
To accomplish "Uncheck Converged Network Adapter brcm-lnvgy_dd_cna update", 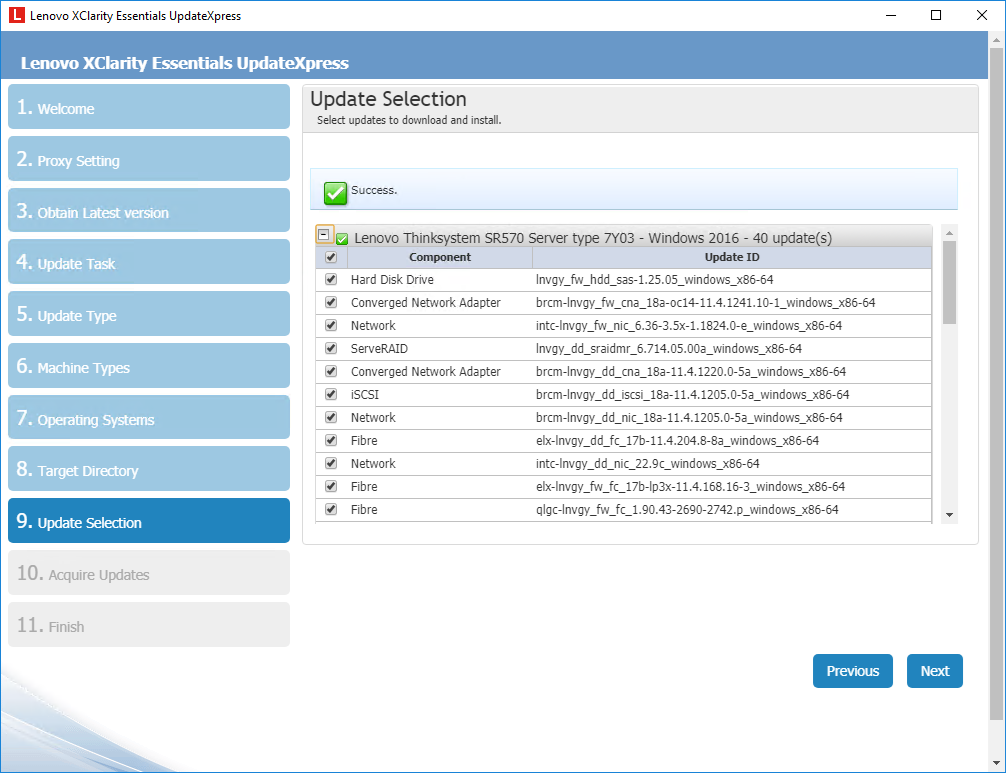I will pyautogui.click(x=331, y=372).
